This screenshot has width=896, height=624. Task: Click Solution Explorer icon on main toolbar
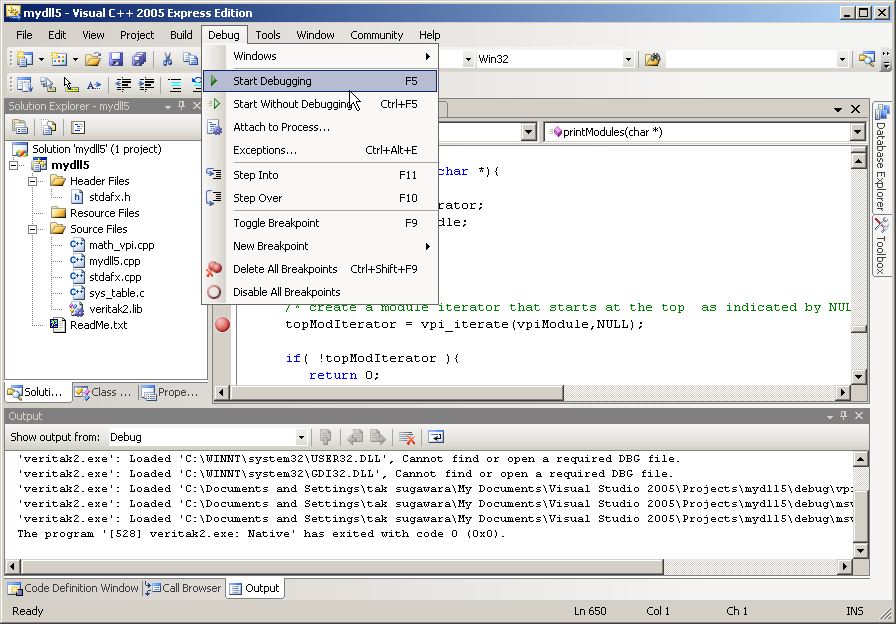click(866, 59)
